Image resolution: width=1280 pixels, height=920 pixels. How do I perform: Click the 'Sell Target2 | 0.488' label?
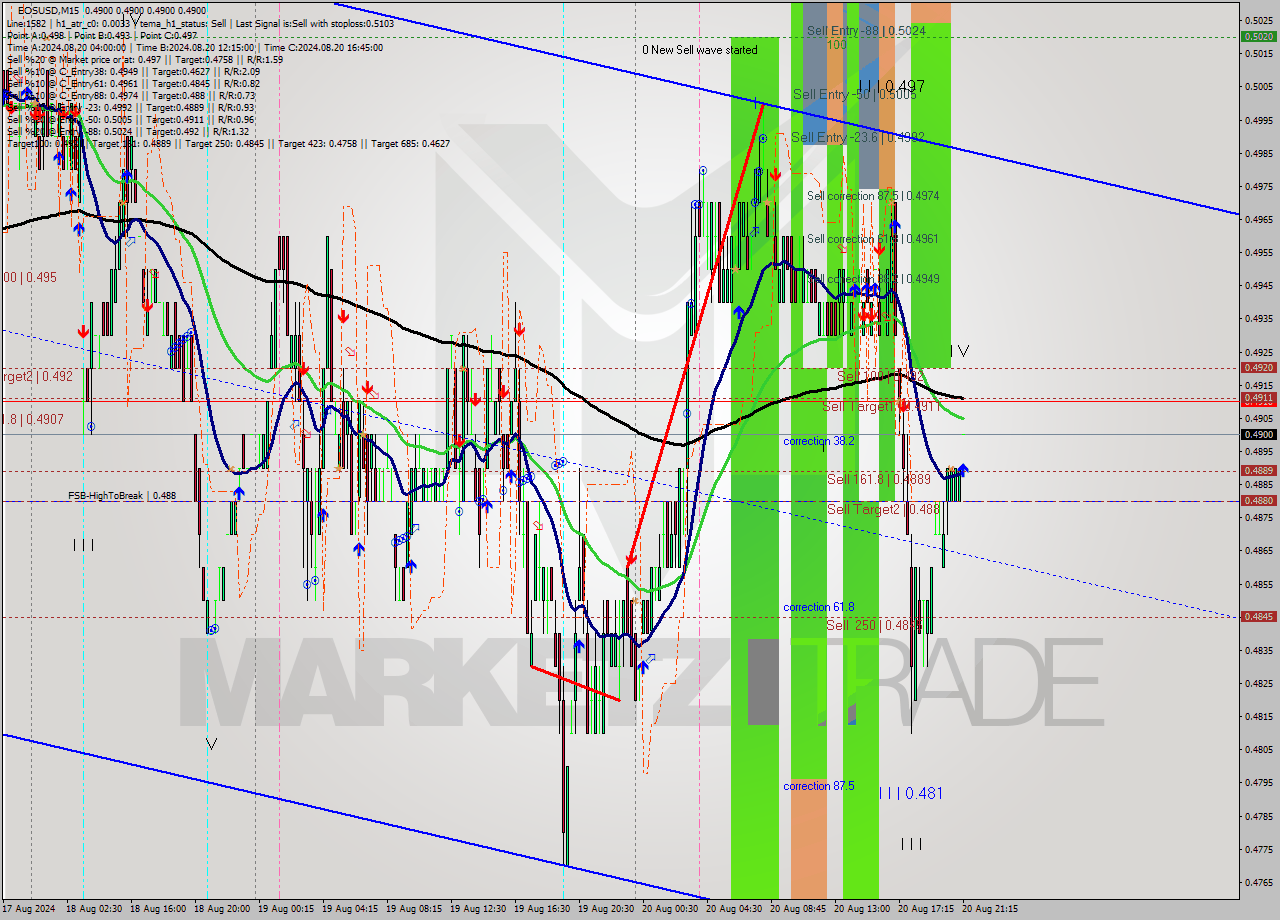[x=883, y=509]
